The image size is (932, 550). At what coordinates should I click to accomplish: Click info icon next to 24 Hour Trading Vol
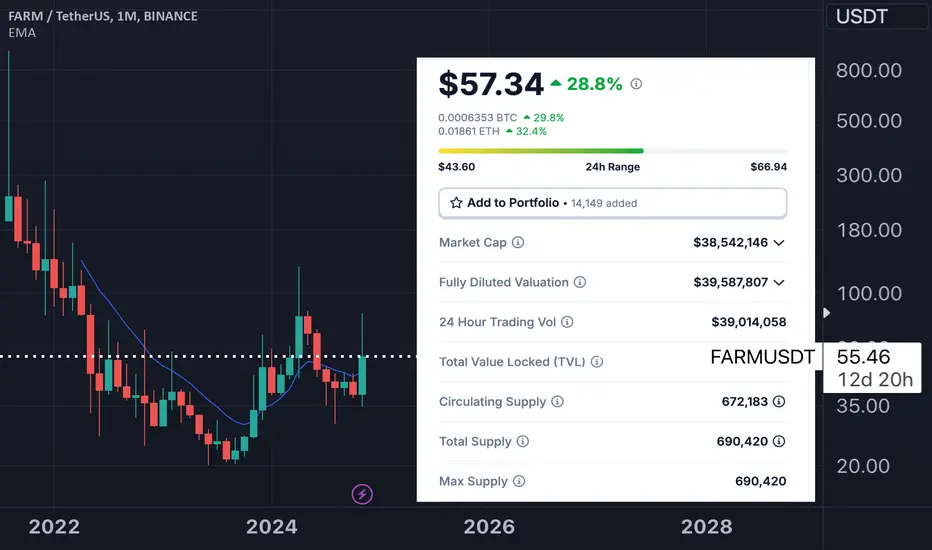click(x=567, y=322)
